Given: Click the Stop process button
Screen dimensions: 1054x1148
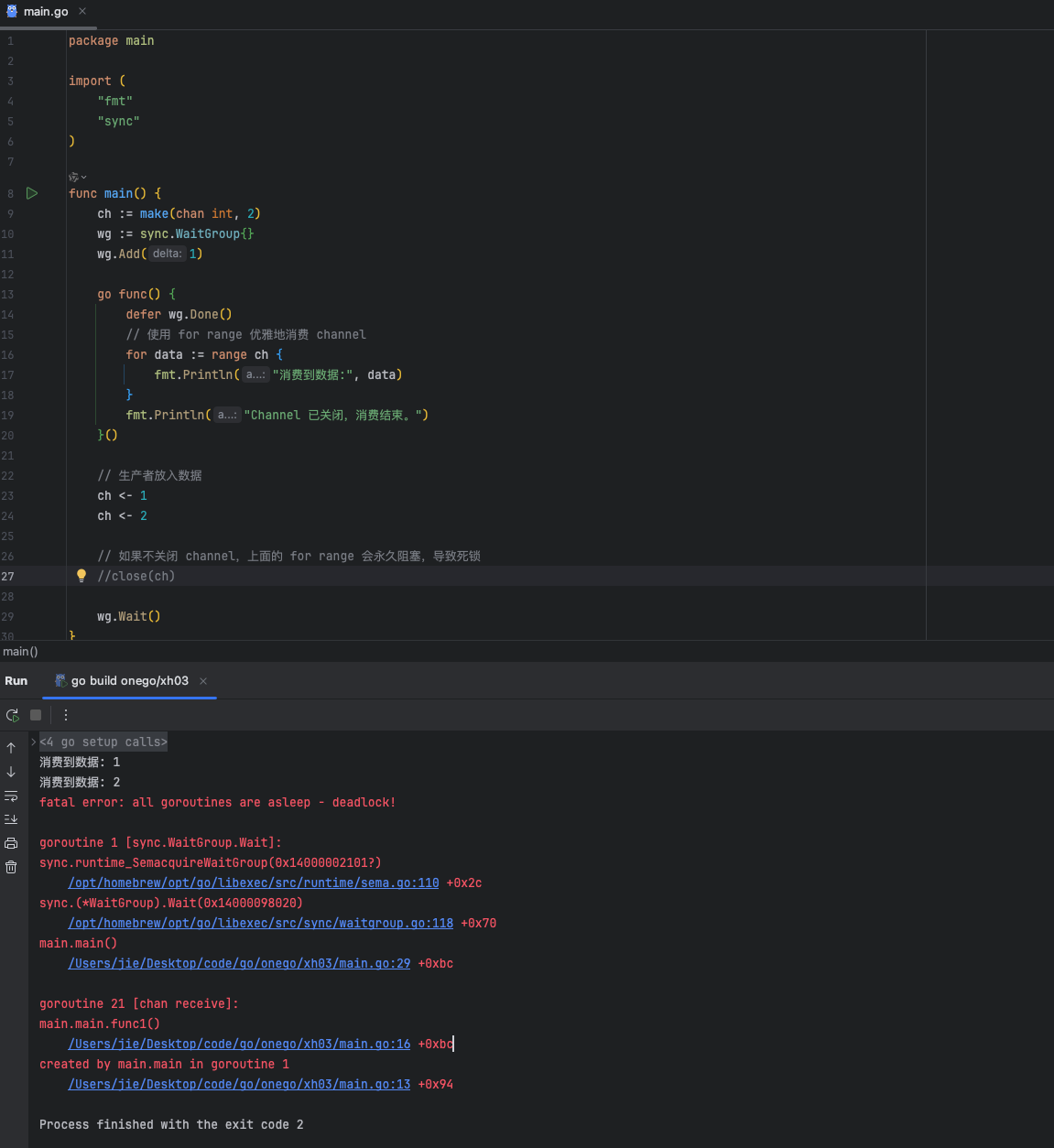Looking at the screenshot, I should coord(36,715).
